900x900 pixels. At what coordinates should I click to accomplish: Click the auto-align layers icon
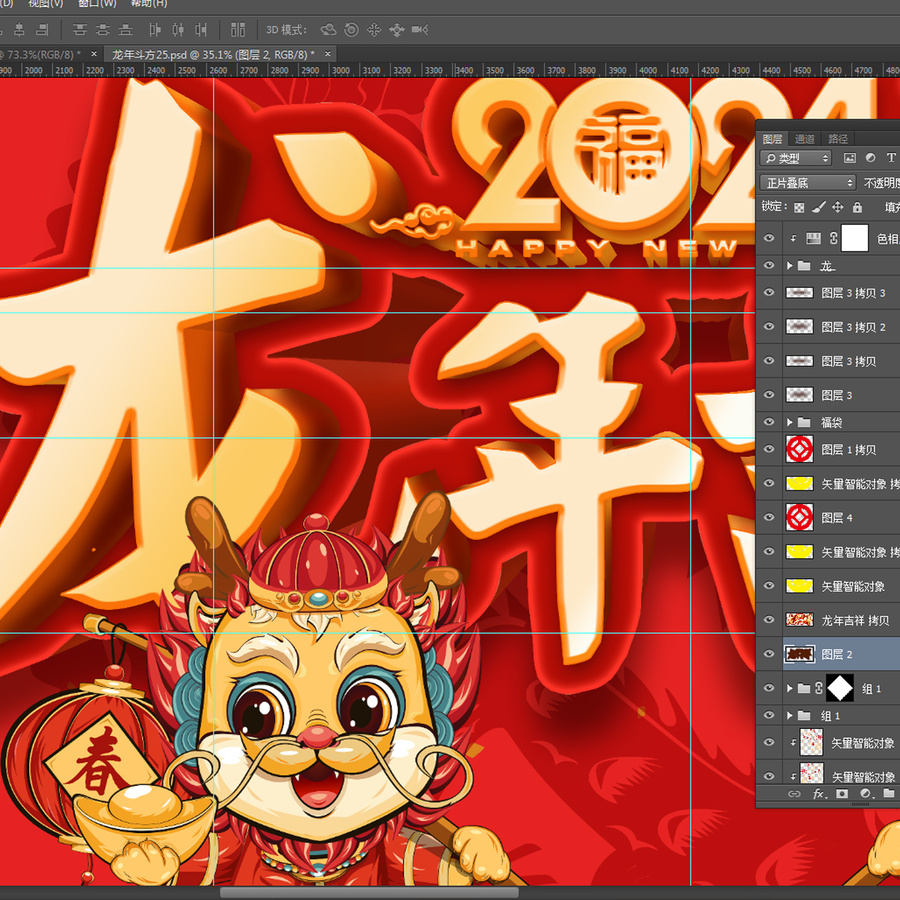click(x=238, y=29)
